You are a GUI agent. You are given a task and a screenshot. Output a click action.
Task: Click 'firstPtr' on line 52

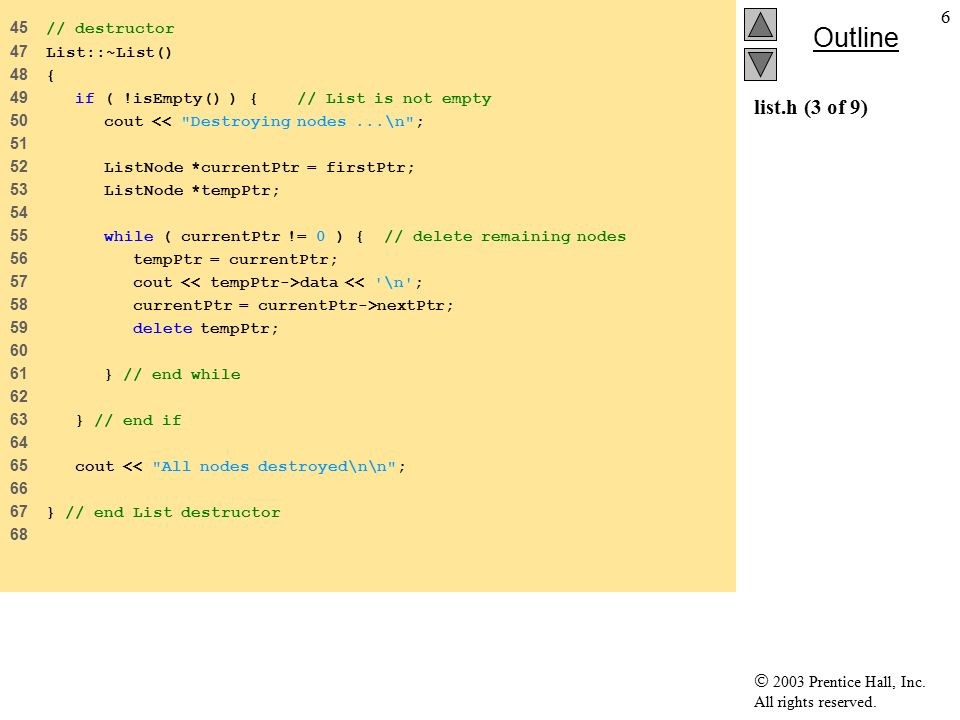(x=366, y=167)
